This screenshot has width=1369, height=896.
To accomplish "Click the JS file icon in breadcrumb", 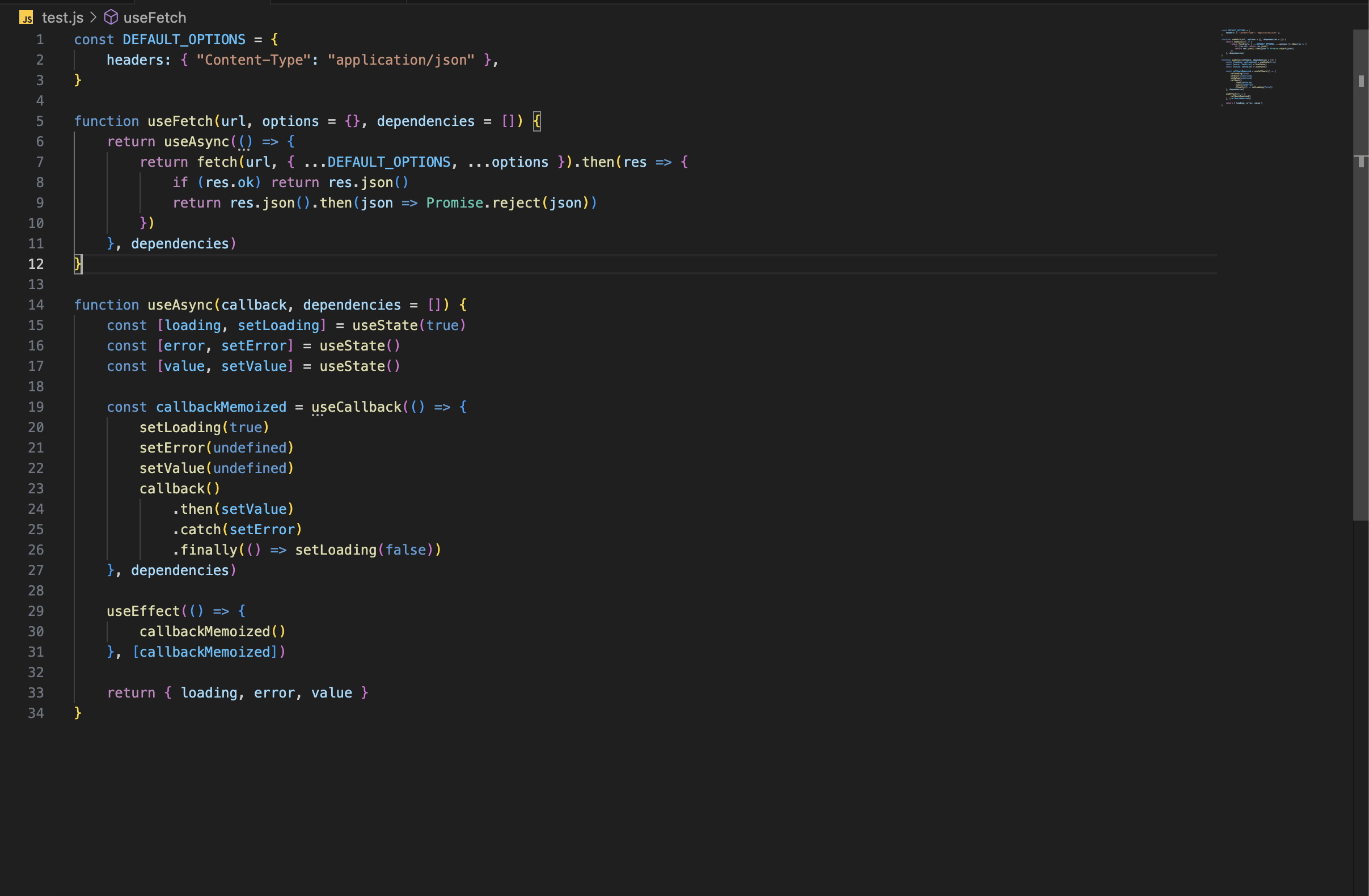I will [26, 18].
